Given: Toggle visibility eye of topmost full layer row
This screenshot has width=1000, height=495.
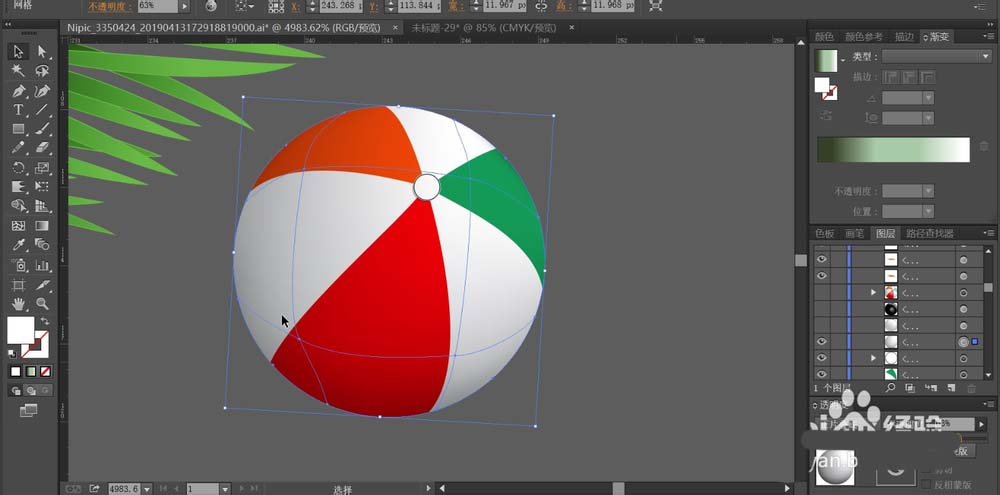Looking at the screenshot, I should (x=821, y=259).
